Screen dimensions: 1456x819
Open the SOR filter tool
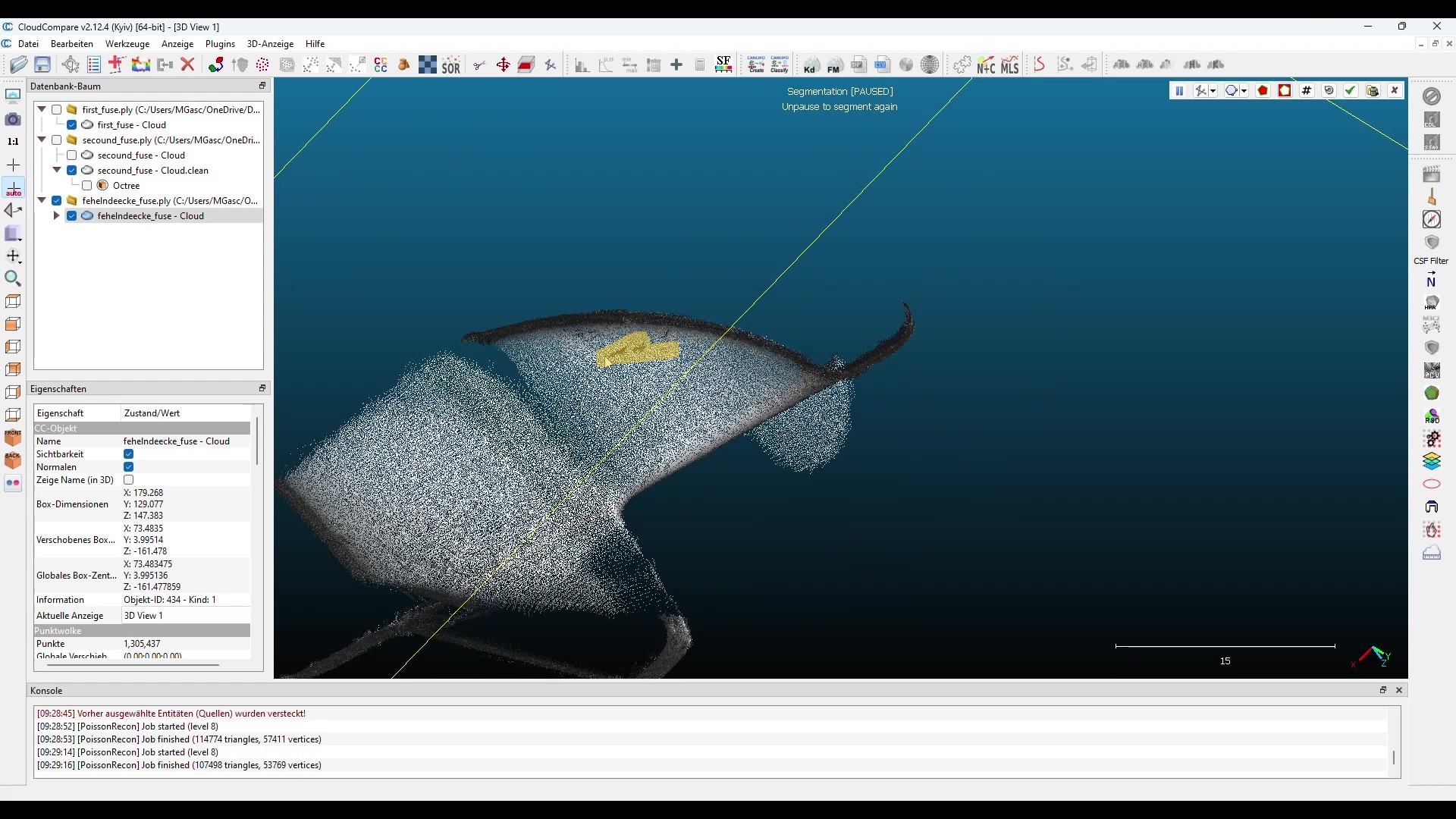pos(451,65)
